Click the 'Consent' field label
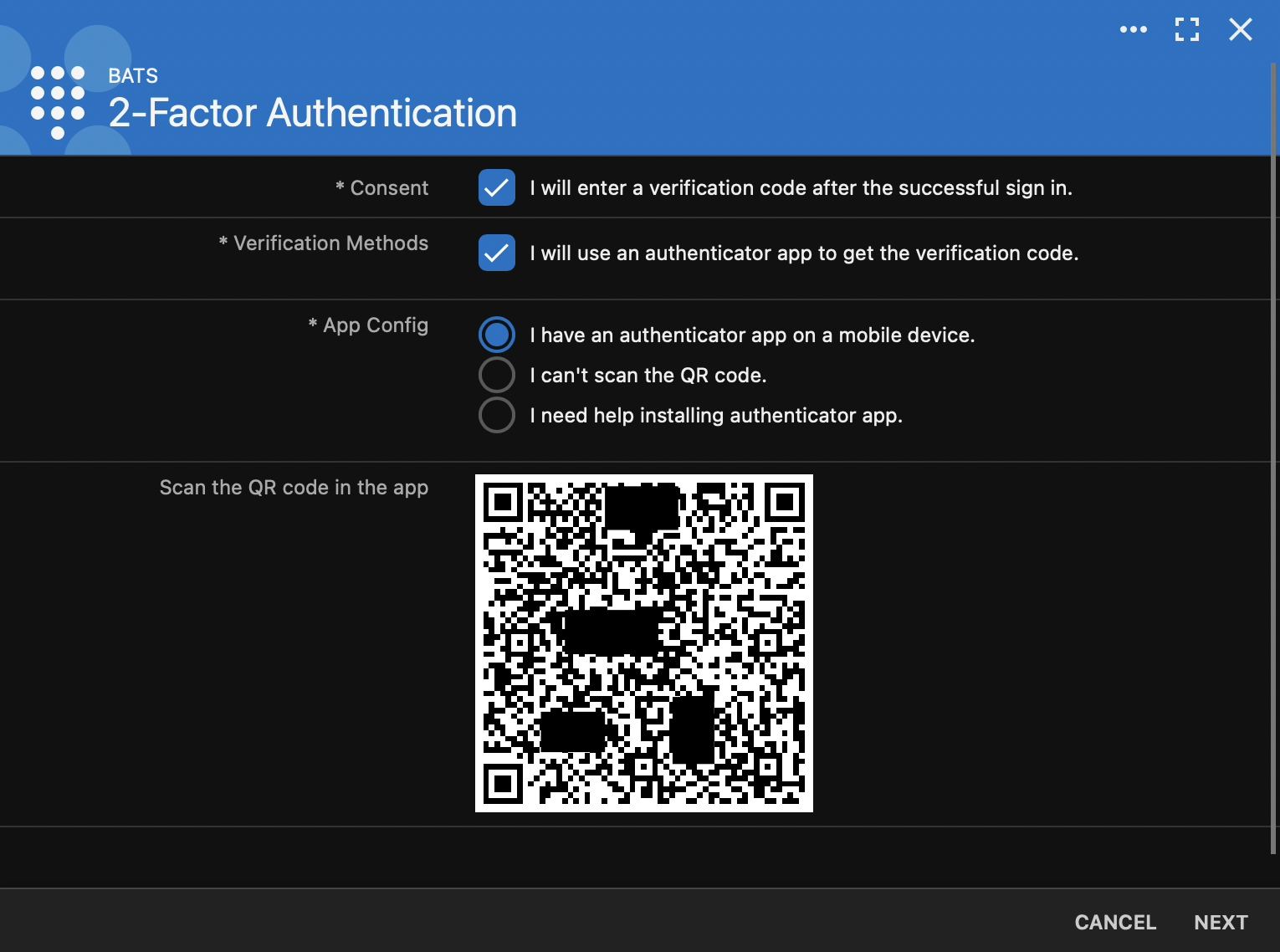1280x952 pixels. click(388, 188)
